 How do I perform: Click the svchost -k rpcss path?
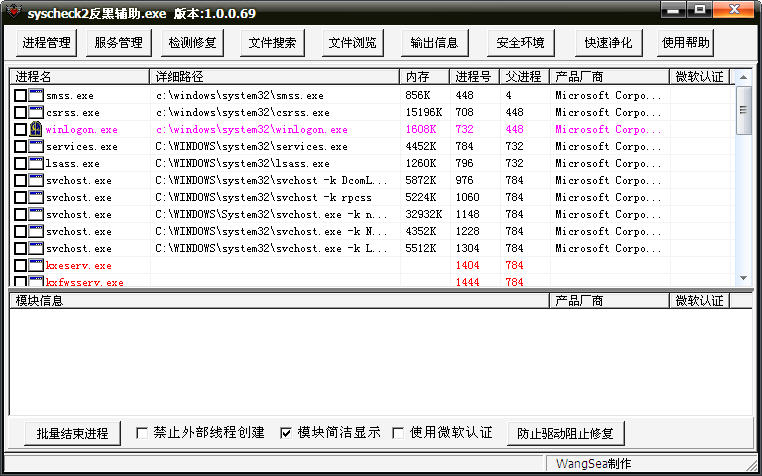tap(263, 197)
